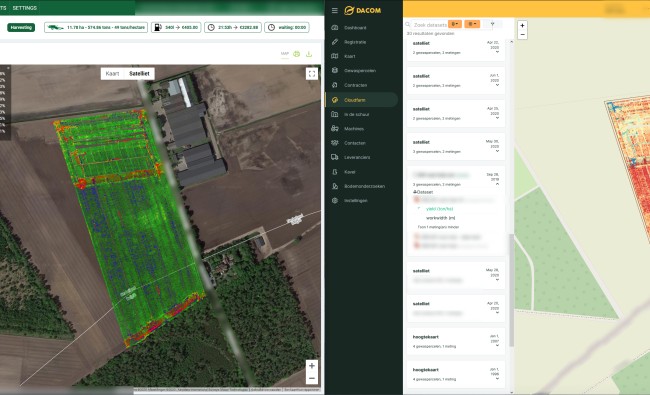The height and width of the screenshot is (395, 650).
Task: Click the filter funnel icon
Action: (492, 24)
